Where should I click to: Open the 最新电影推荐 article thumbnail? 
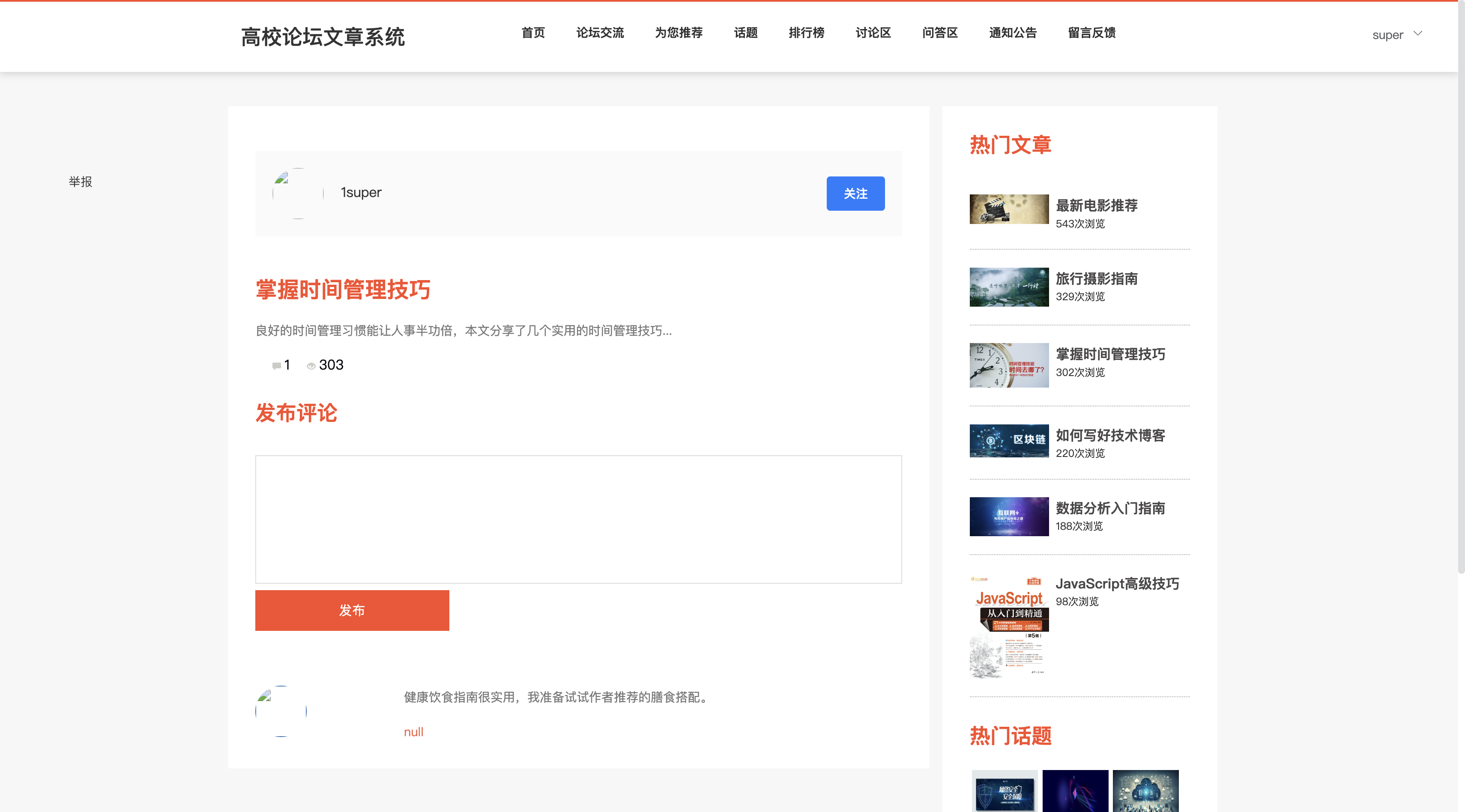pos(1009,209)
